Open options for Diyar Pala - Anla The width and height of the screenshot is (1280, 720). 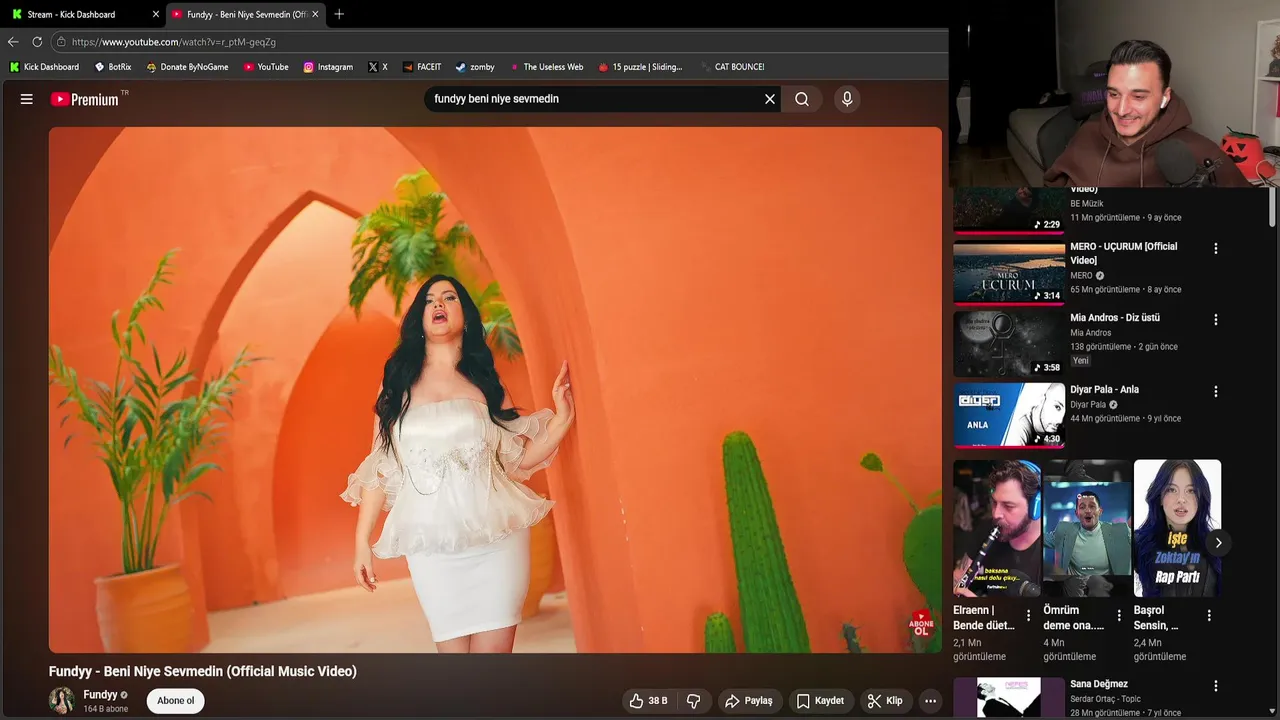pos(1216,391)
